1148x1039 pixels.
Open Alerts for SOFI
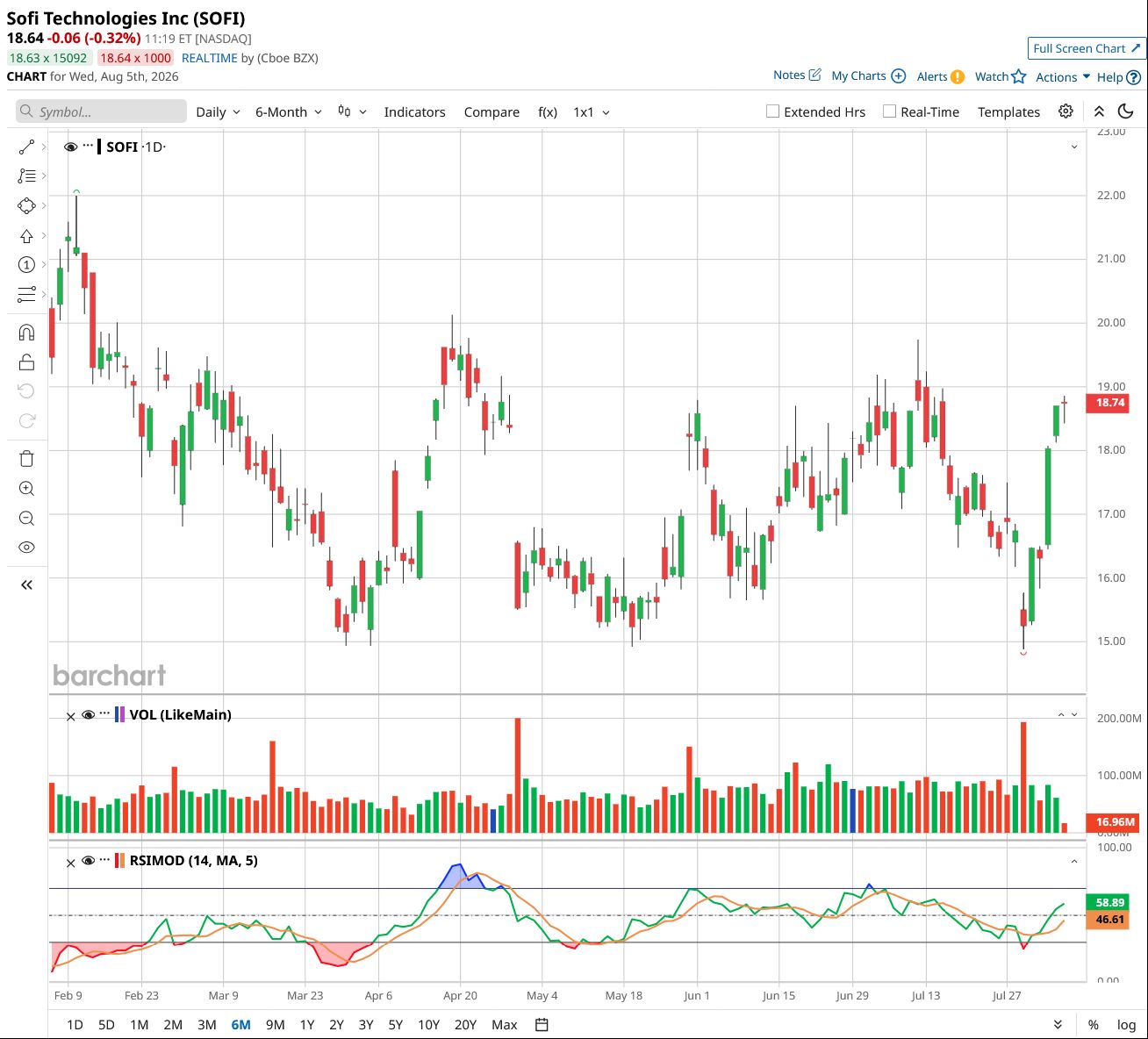940,76
